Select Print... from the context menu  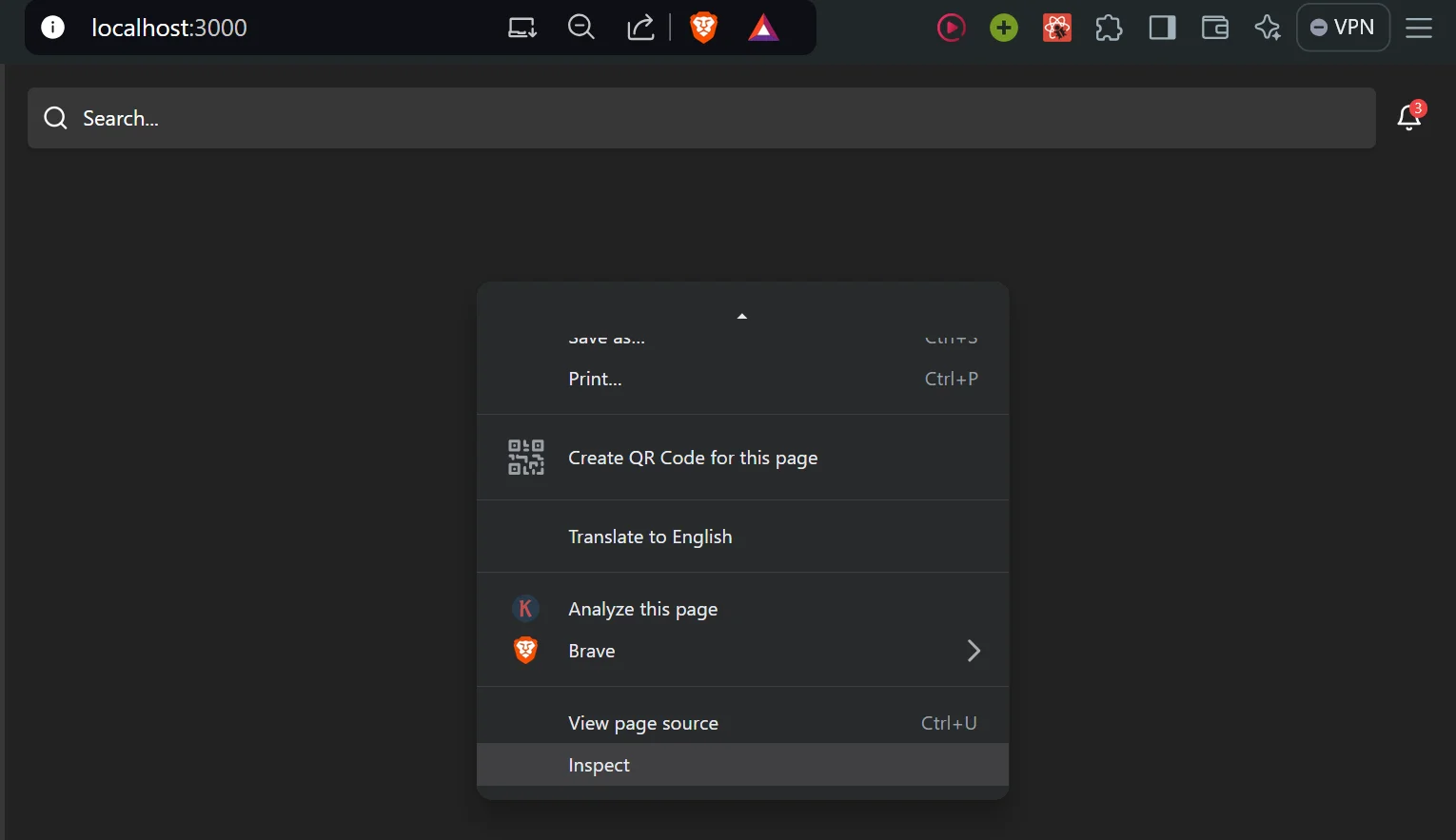click(x=742, y=379)
